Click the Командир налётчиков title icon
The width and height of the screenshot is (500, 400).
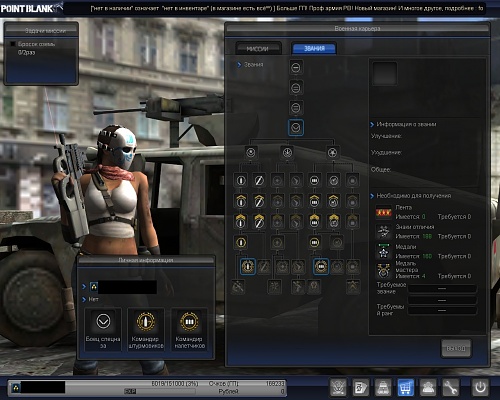coord(189,321)
